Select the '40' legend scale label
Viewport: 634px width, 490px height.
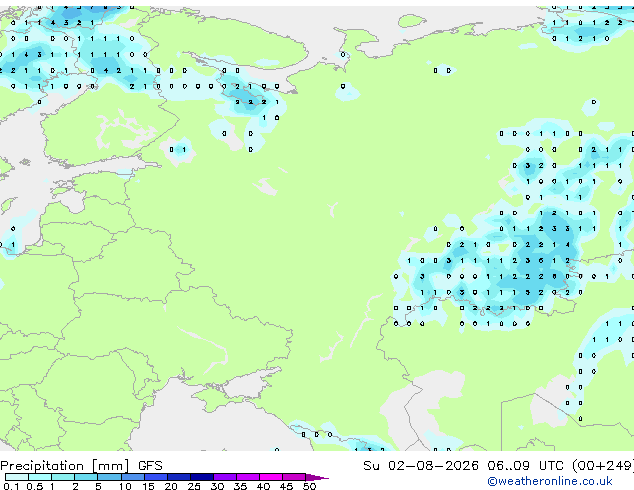263,486
